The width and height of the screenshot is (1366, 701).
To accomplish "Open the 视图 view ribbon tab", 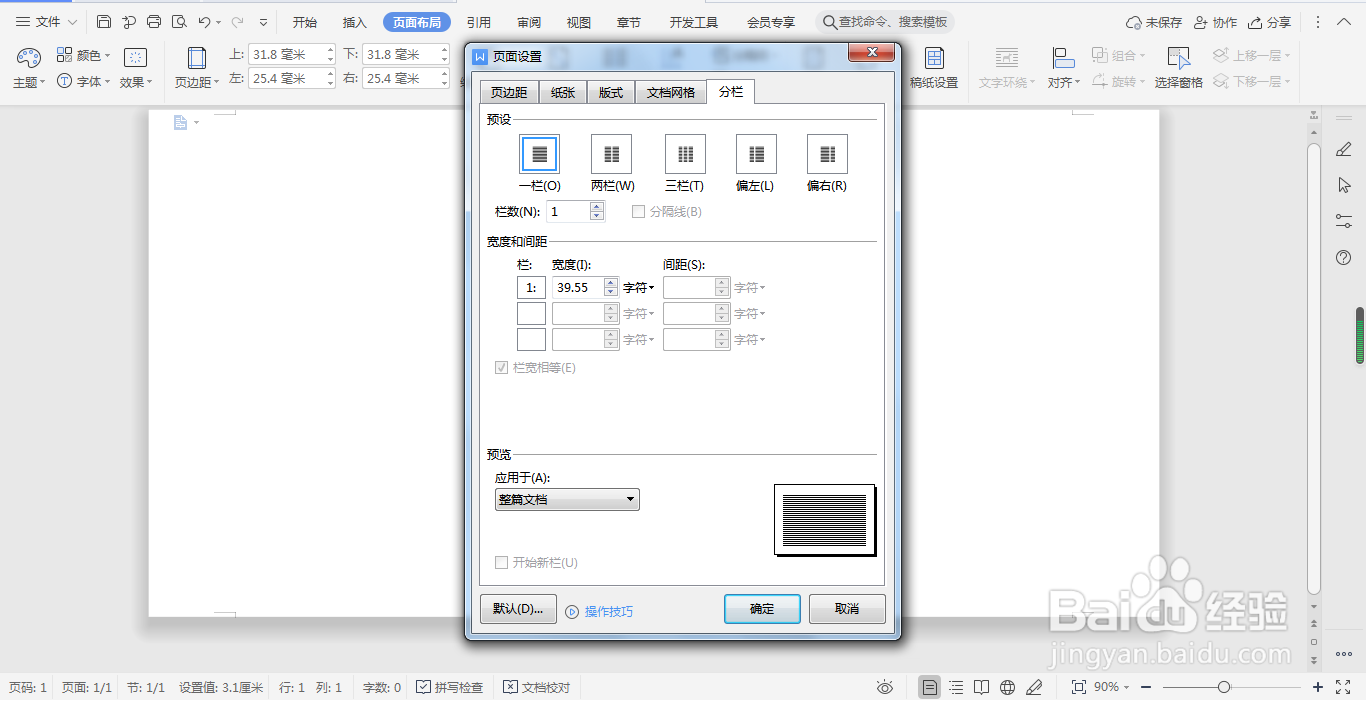I will coord(577,21).
